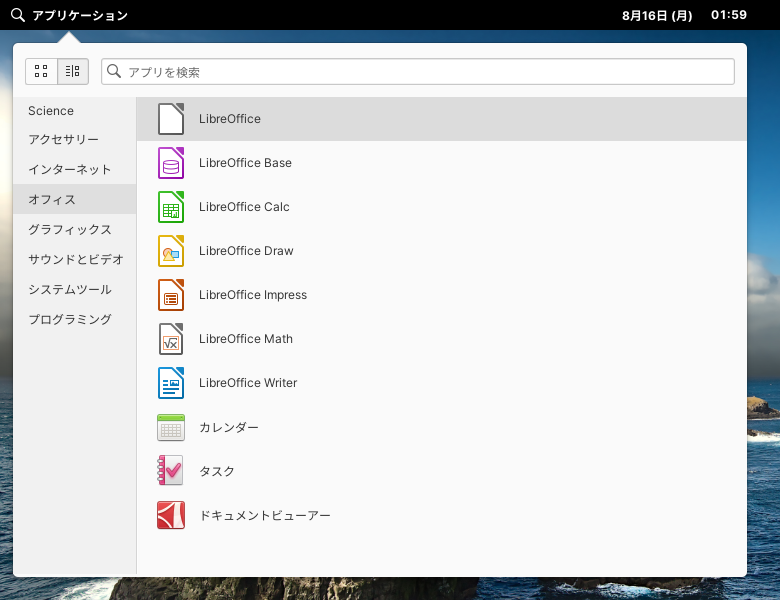Viewport: 780px width, 600px height.
Task: Launch the LibreOffice Draw icon
Action: tap(171, 251)
